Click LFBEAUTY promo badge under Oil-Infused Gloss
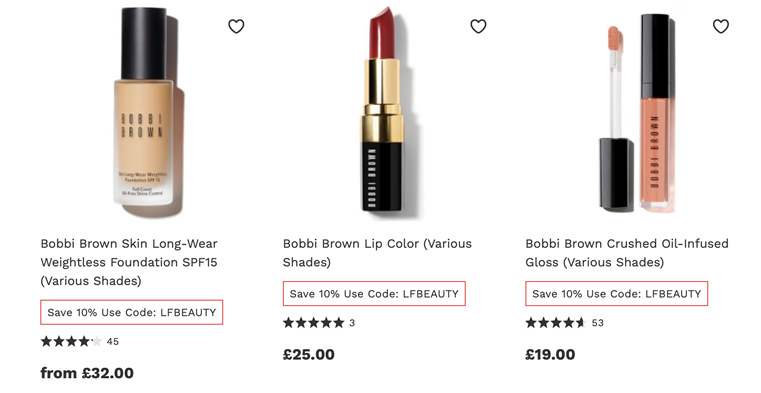Image resolution: width=761 pixels, height=393 pixels. 616,294
